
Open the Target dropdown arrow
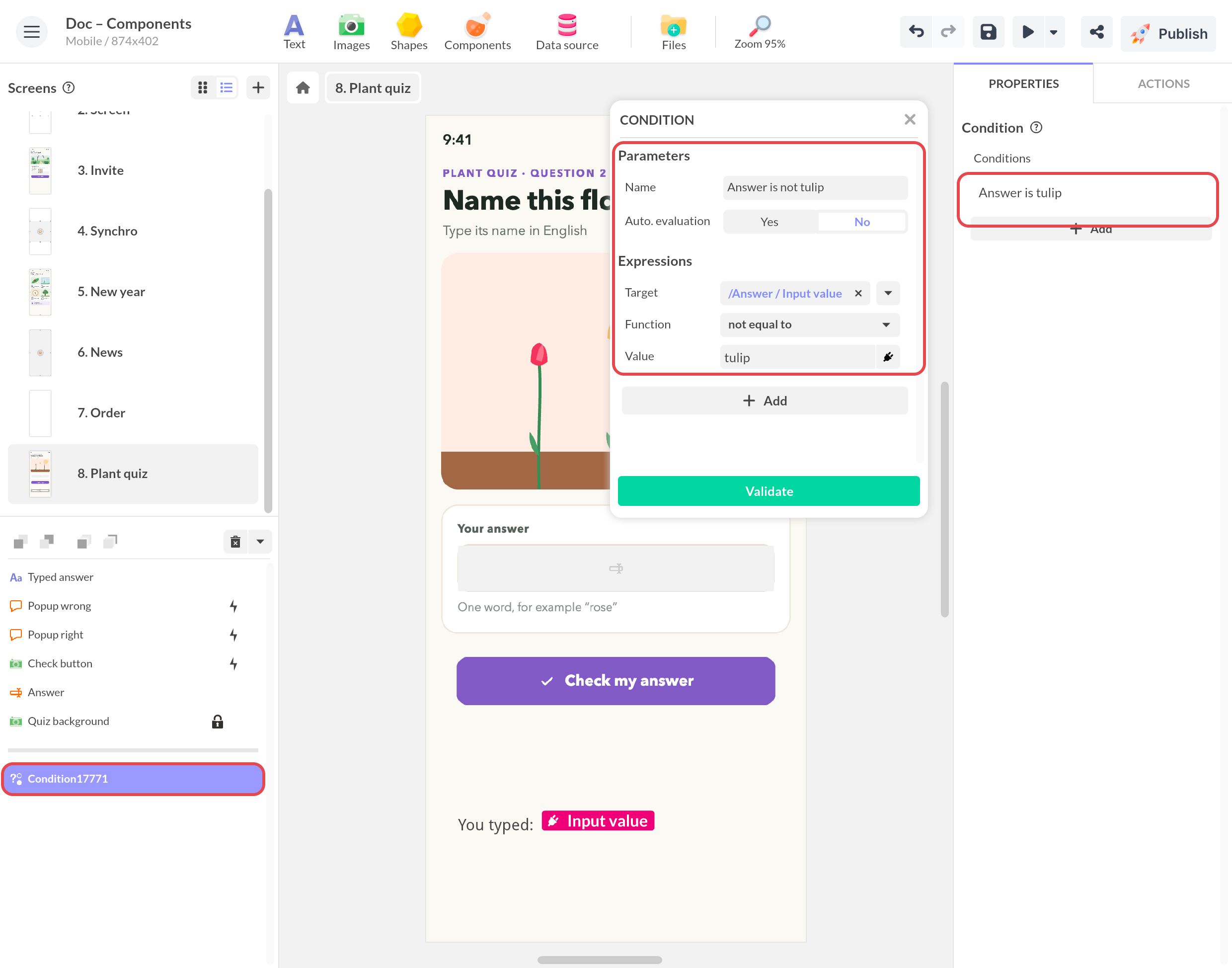pyautogui.click(x=888, y=293)
